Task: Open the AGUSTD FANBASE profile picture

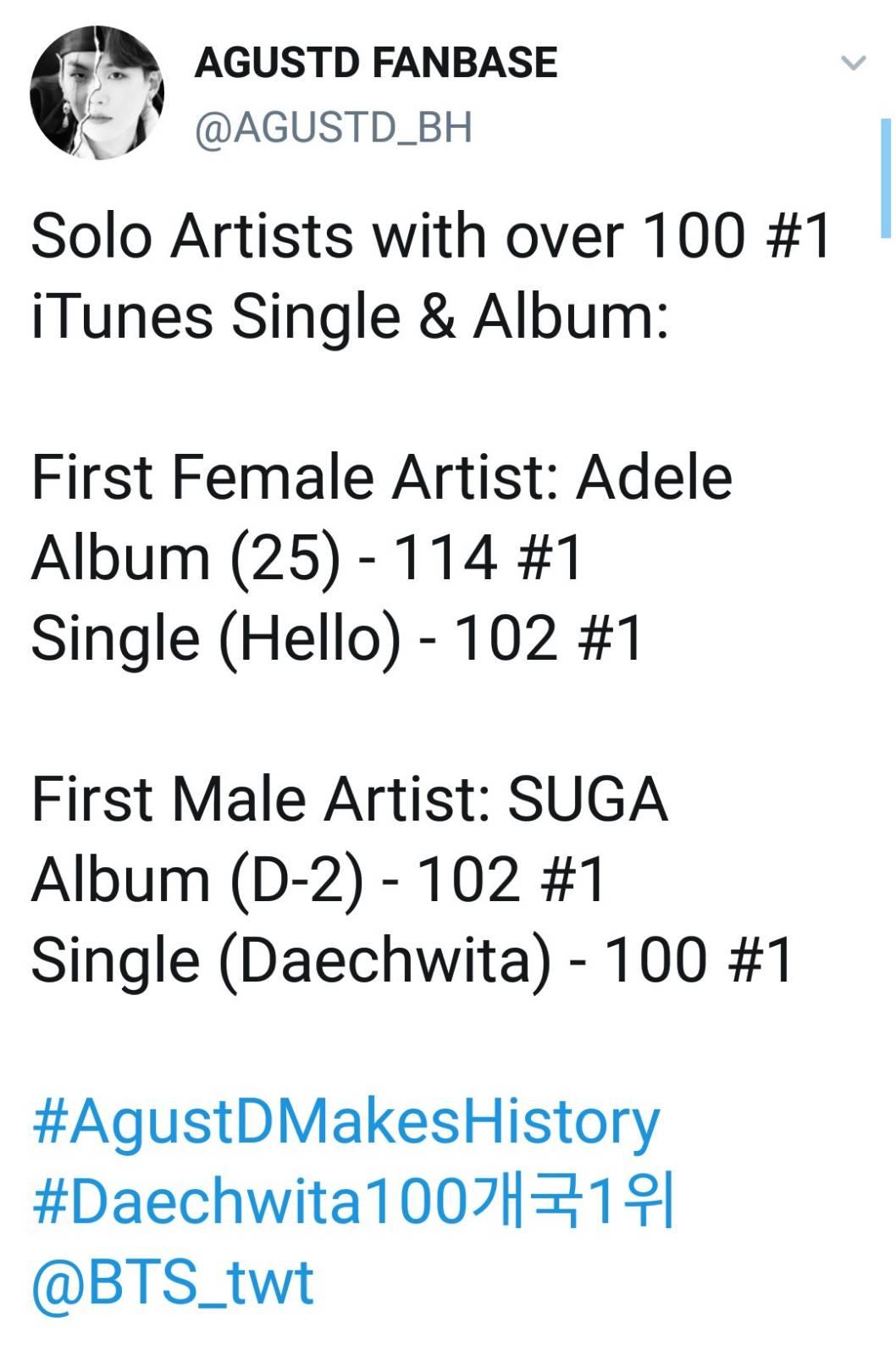Action: click(97, 93)
